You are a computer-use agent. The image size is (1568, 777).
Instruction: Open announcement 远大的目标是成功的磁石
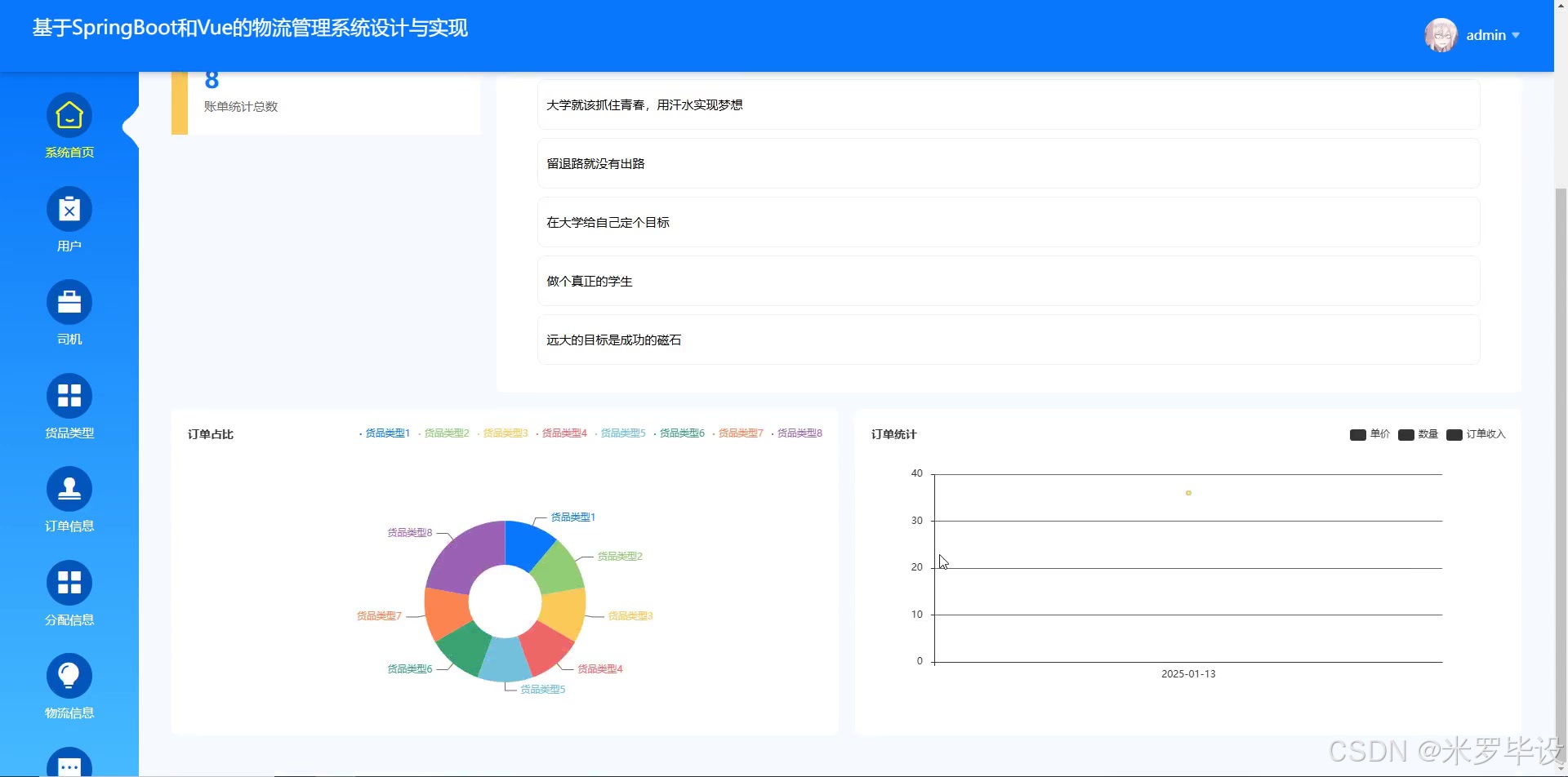(1009, 340)
